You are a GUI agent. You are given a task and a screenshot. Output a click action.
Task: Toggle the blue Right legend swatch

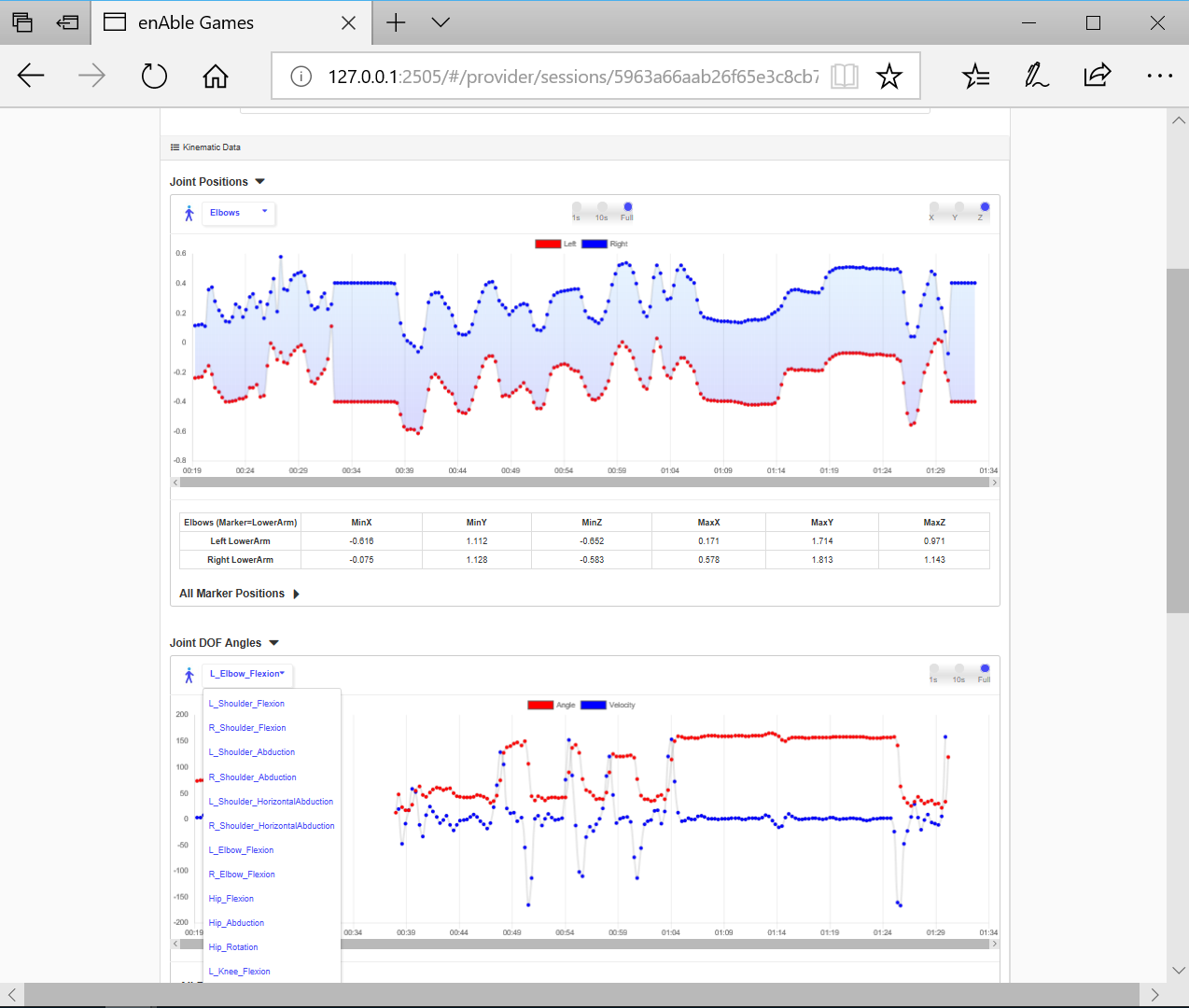594,244
